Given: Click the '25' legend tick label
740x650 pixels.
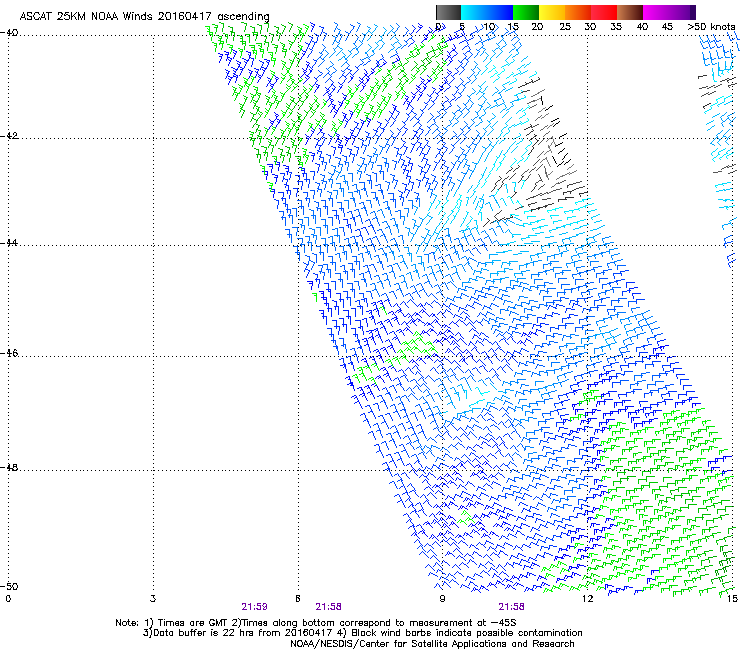Looking at the screenshot, I should [565, 27].
